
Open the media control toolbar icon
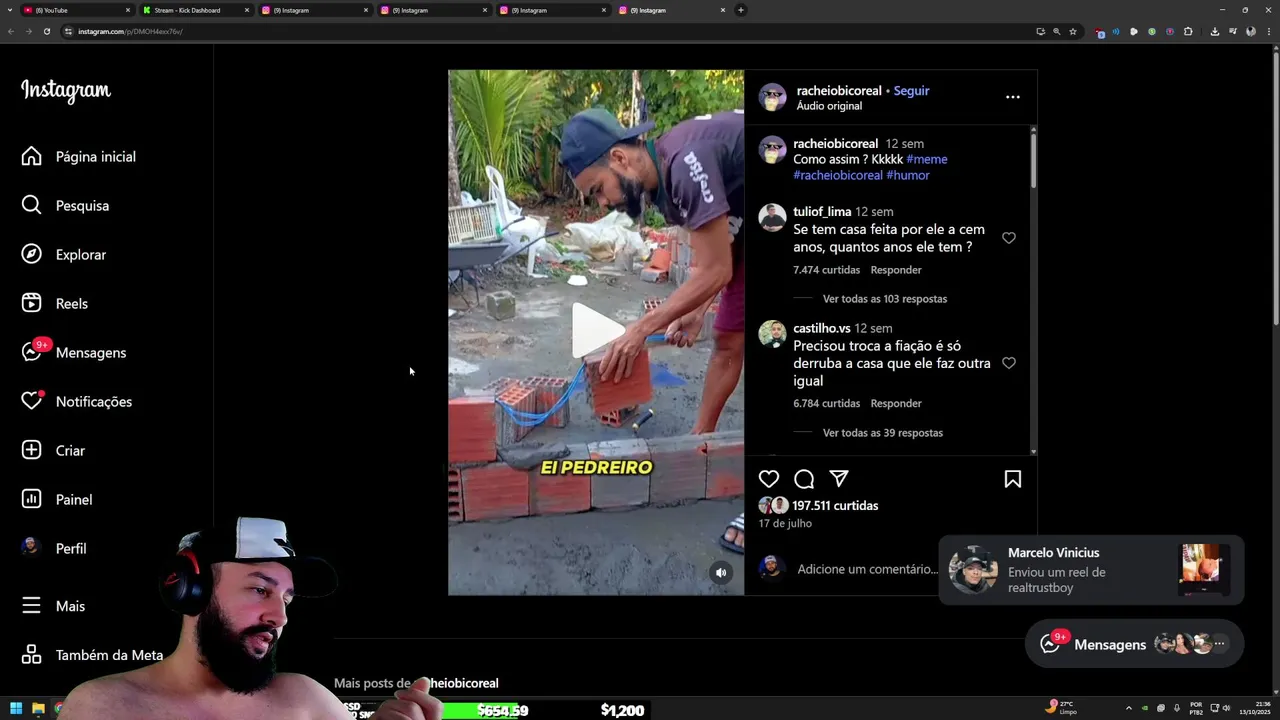(x=1232, y=31)
